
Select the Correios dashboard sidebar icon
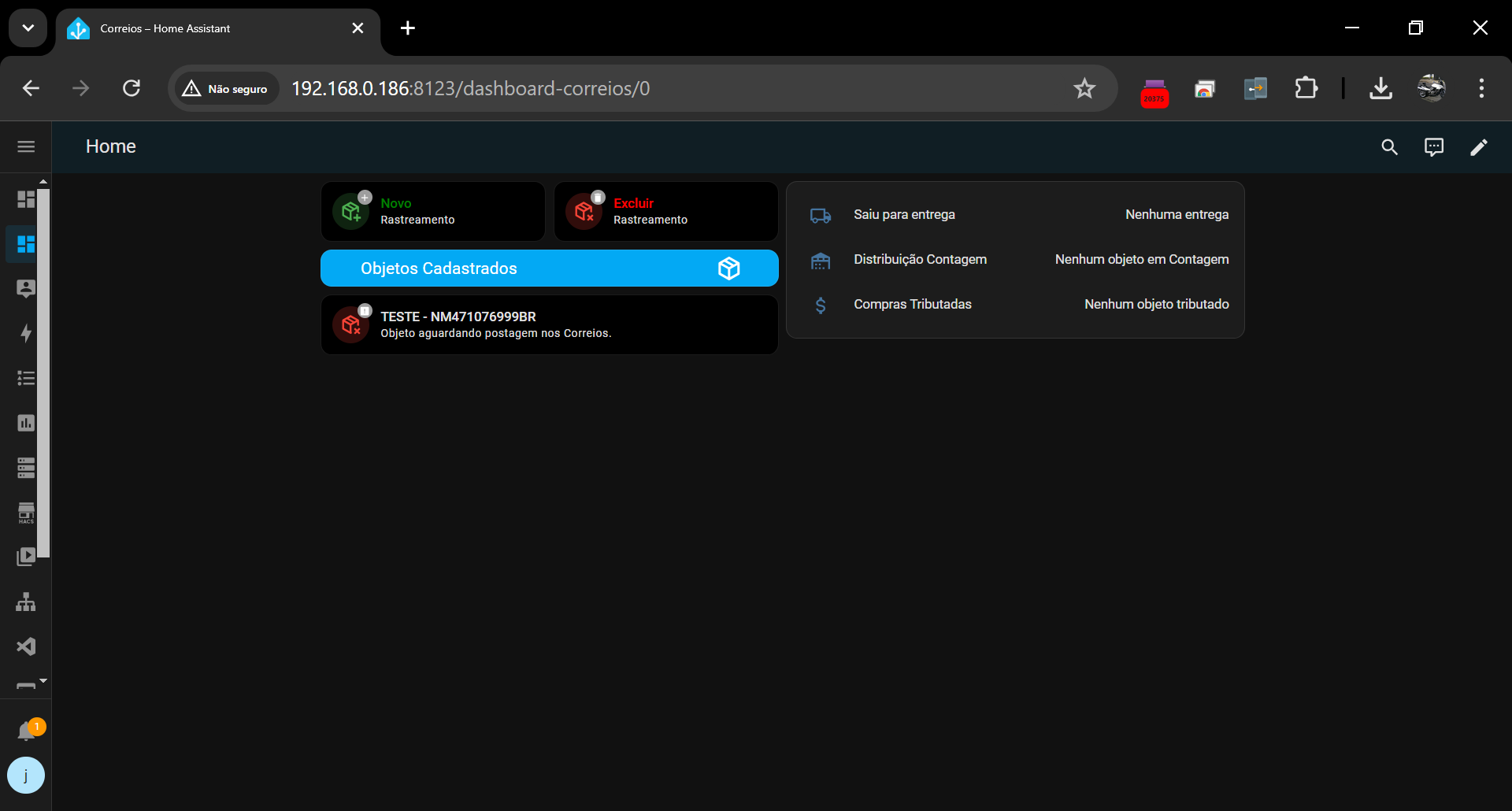(x=26, y=244)
